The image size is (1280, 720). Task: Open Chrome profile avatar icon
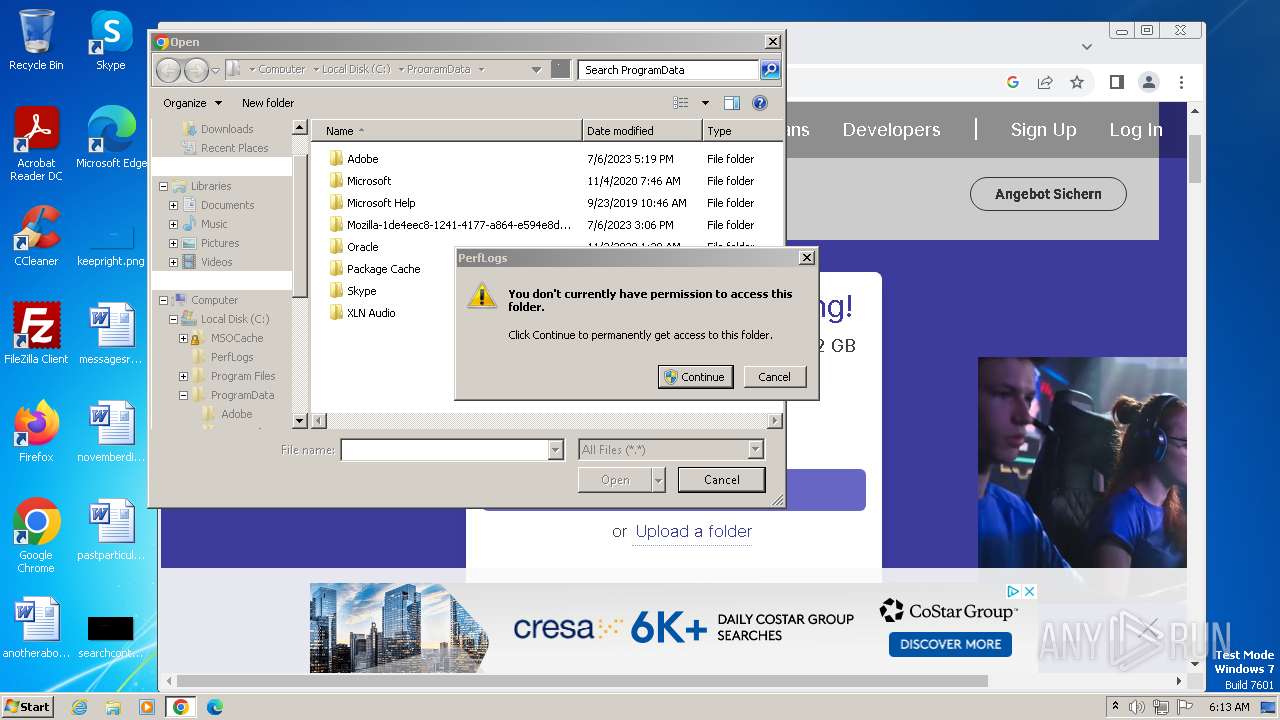1149,82
